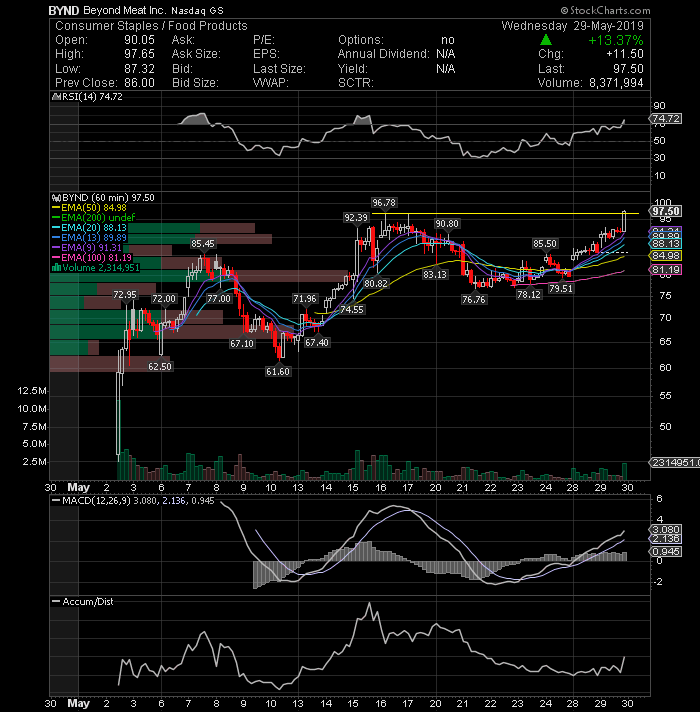
Task: Click the 92.39 price annotation
Action: (356, 218)
